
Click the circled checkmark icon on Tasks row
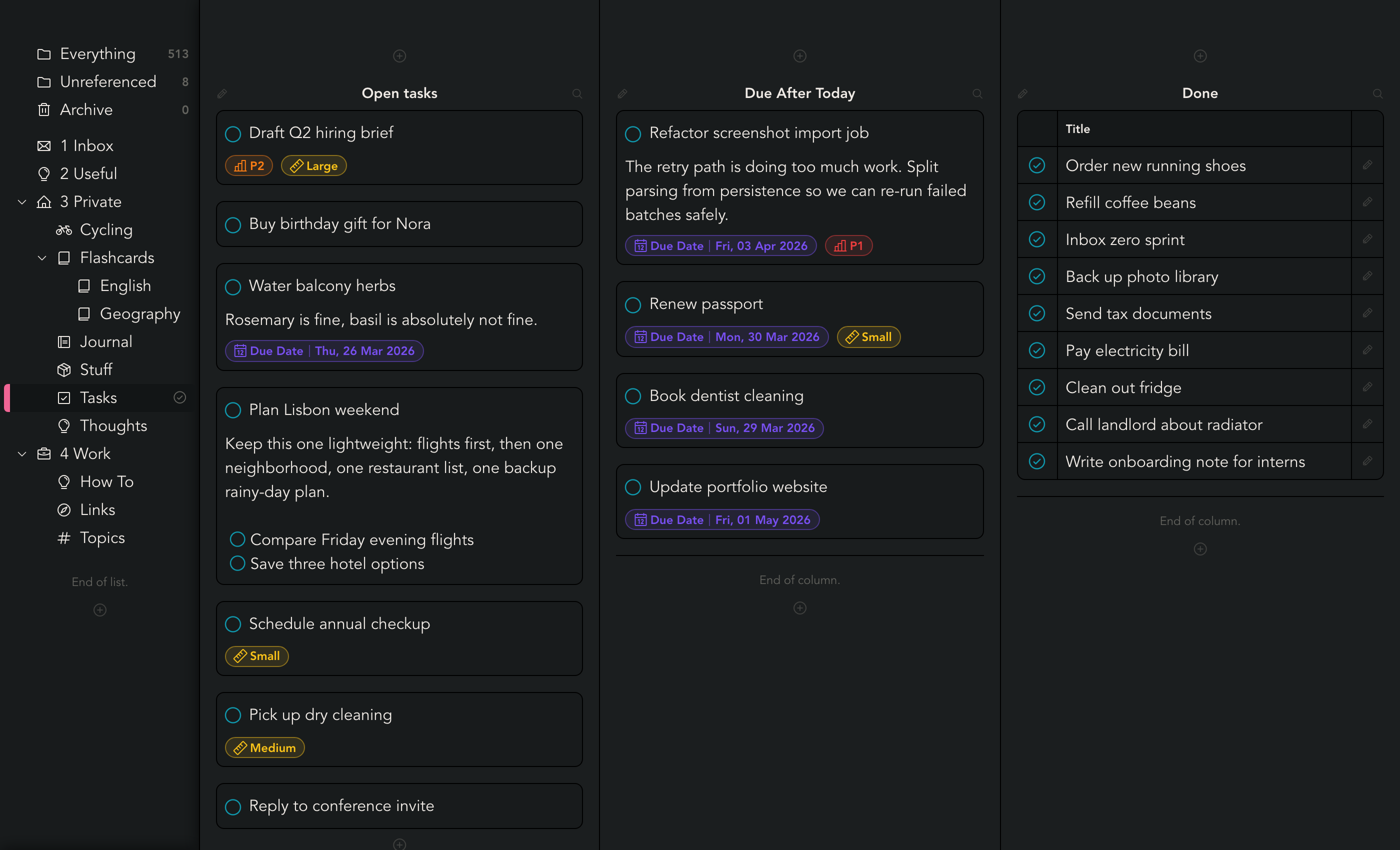click(180, 397)
